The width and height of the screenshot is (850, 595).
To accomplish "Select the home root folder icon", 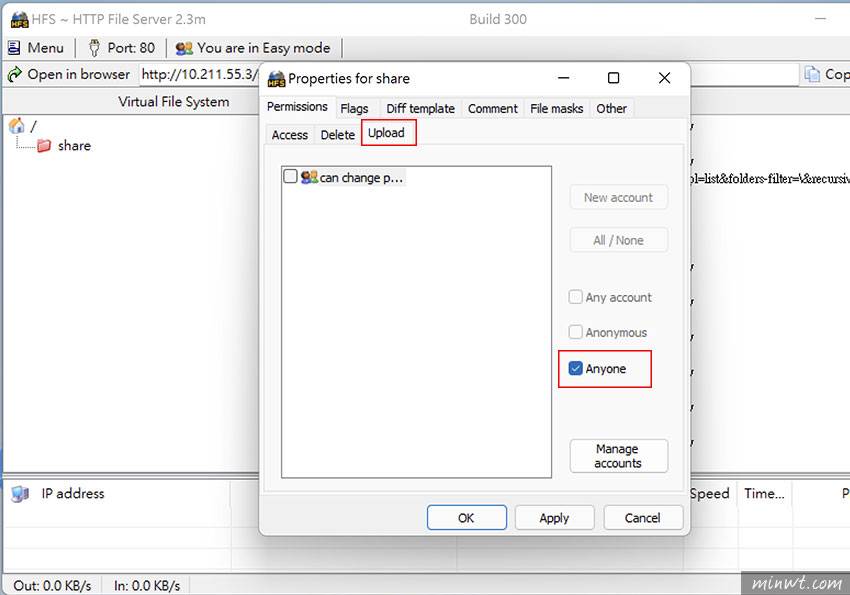I will click(16, 126).
